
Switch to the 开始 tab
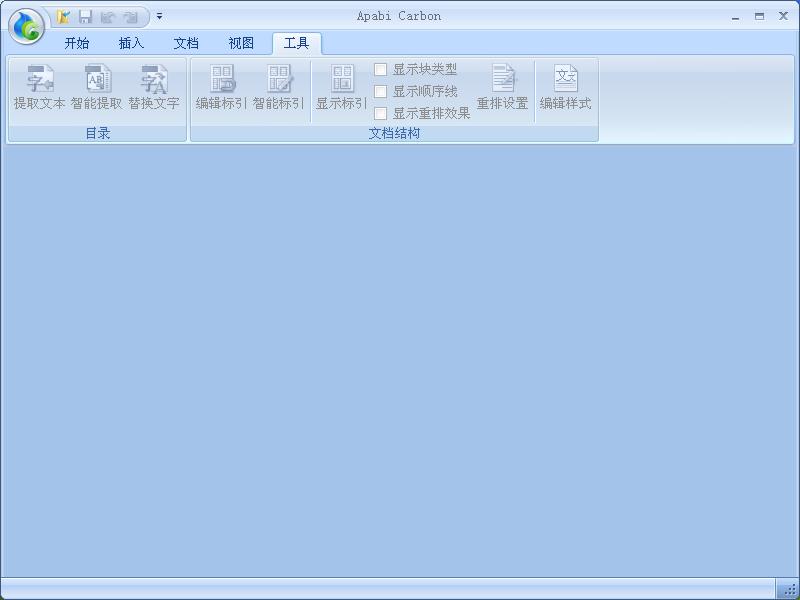click(77, 43)
